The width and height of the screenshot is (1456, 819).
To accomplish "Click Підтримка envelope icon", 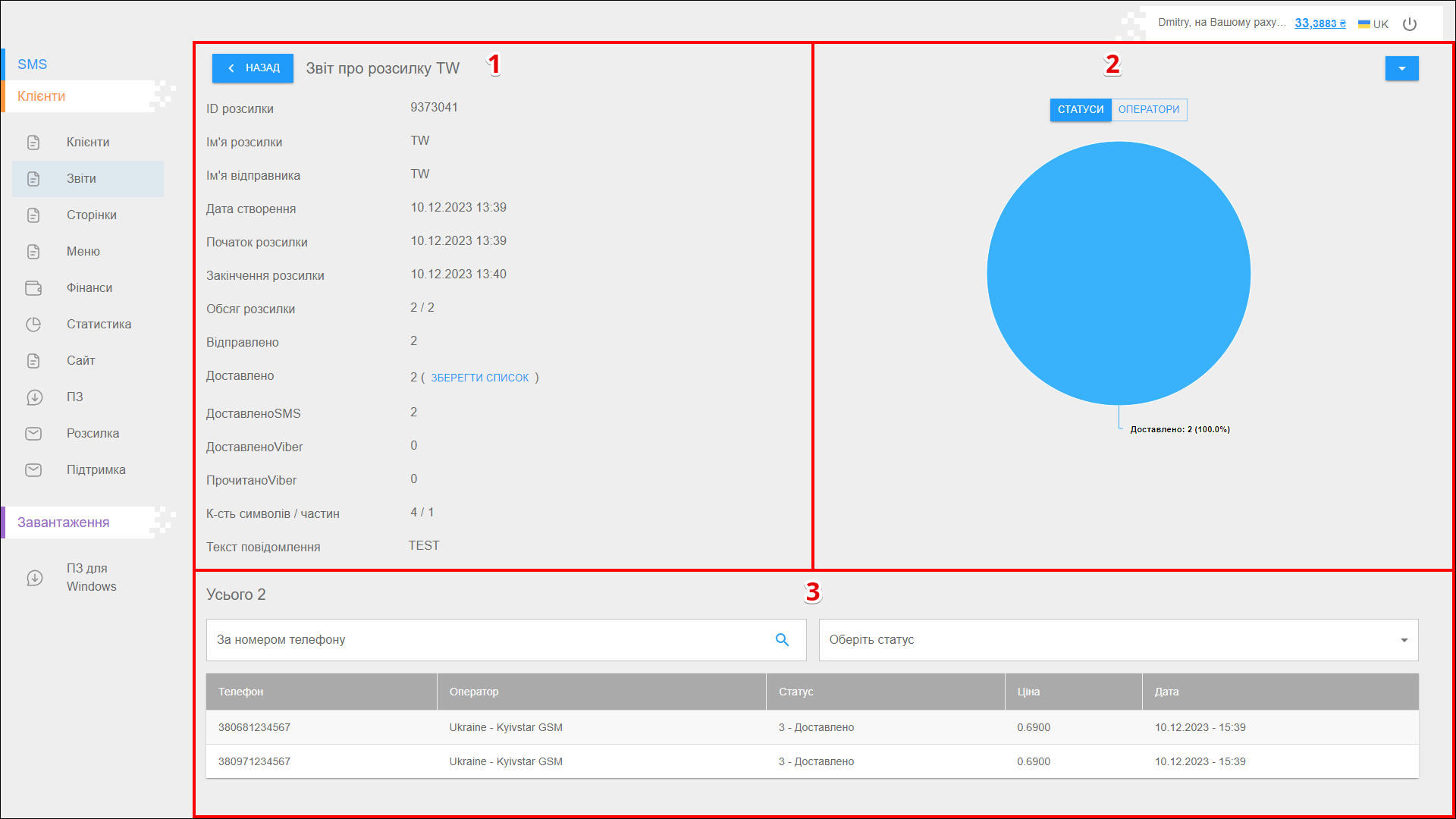I will click(x=33, y=470).
